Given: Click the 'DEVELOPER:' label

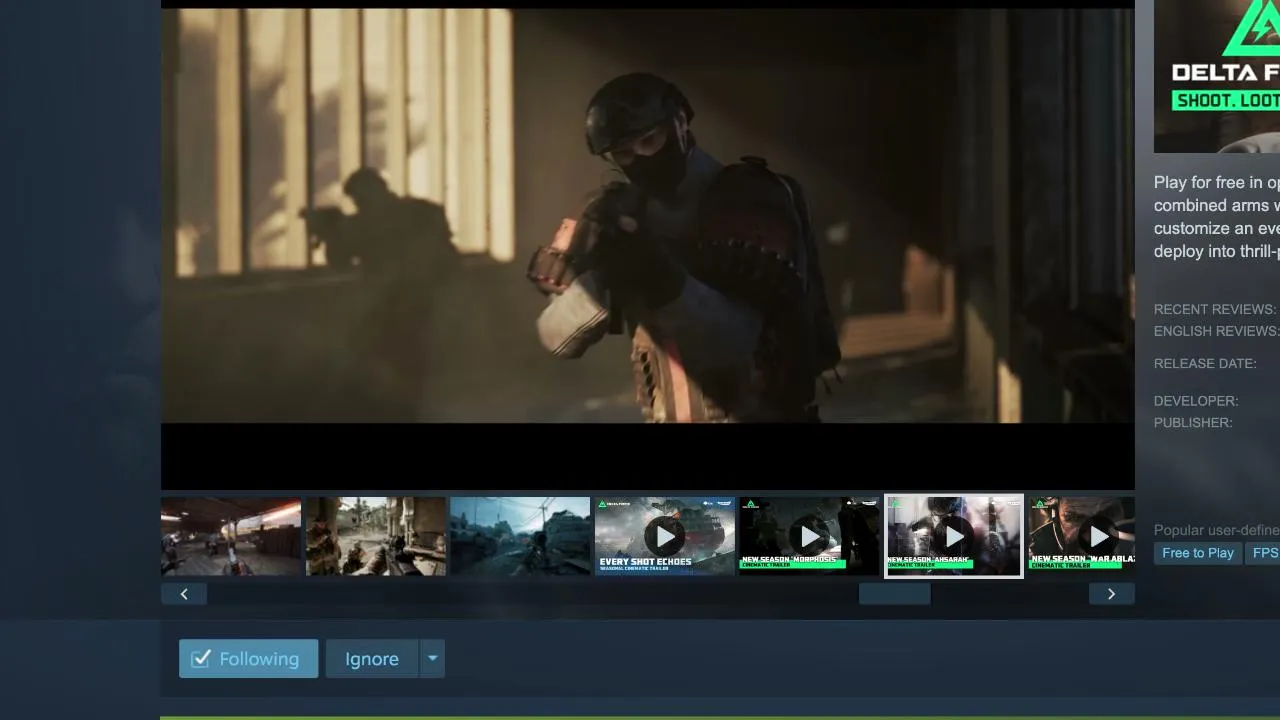Looking at the screenshot, I should pyautogui.click(x=1196, y=401).
